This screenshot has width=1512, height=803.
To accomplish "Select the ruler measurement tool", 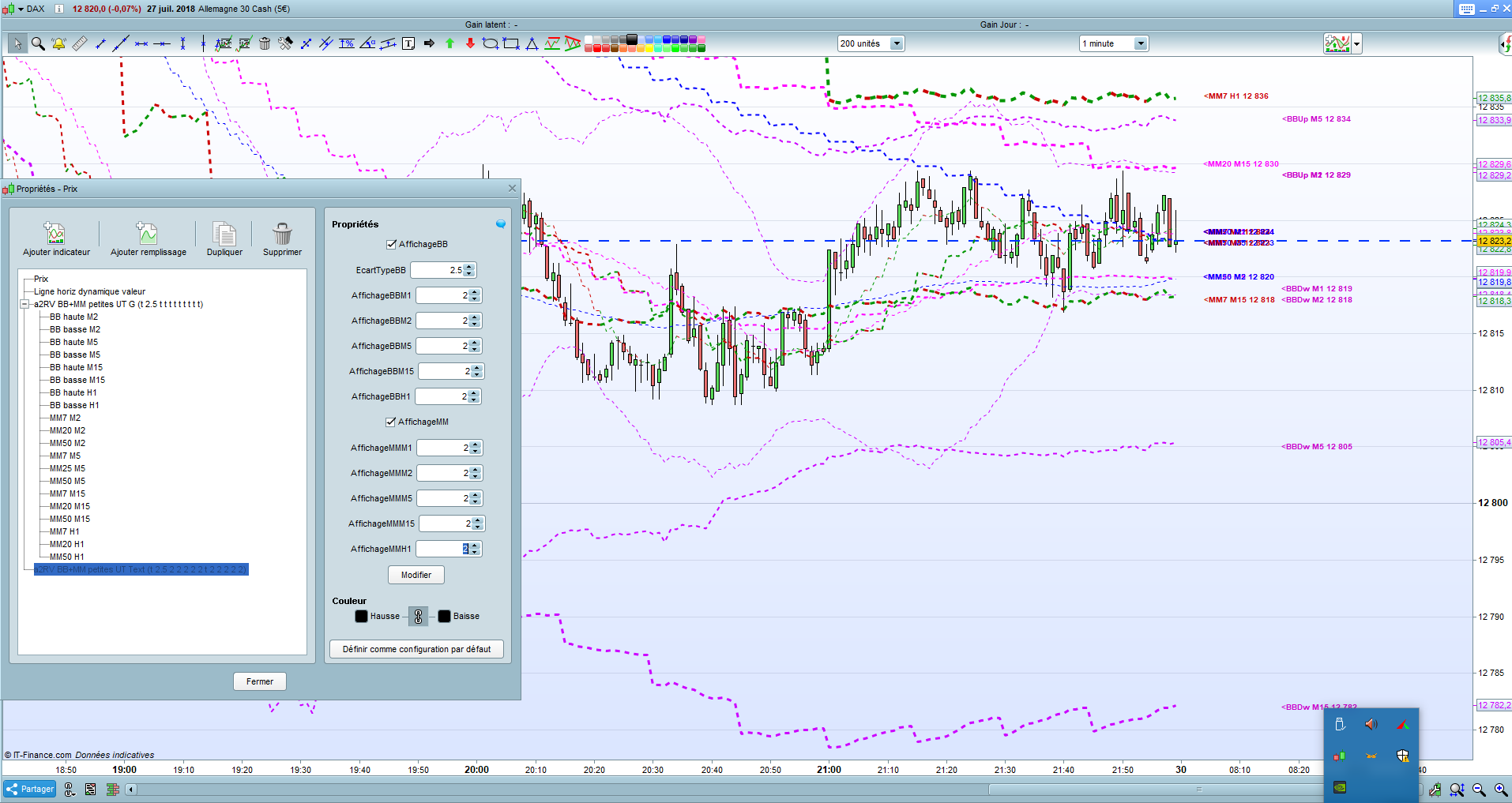I will click(80, 43).
